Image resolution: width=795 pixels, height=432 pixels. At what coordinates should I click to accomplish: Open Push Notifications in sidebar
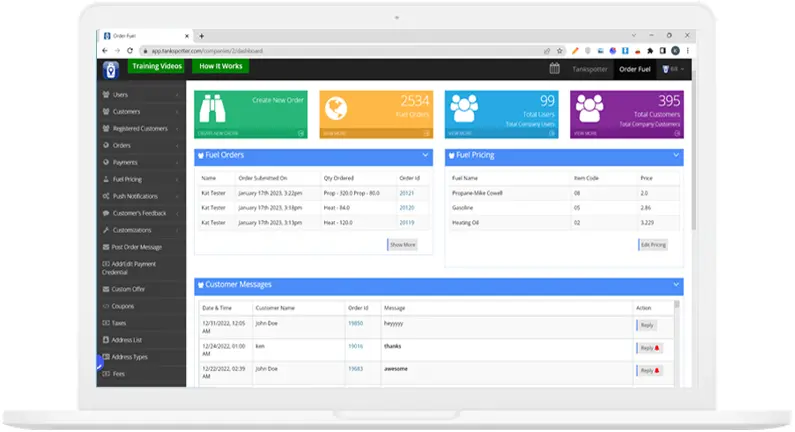click(x=141, y=196)
